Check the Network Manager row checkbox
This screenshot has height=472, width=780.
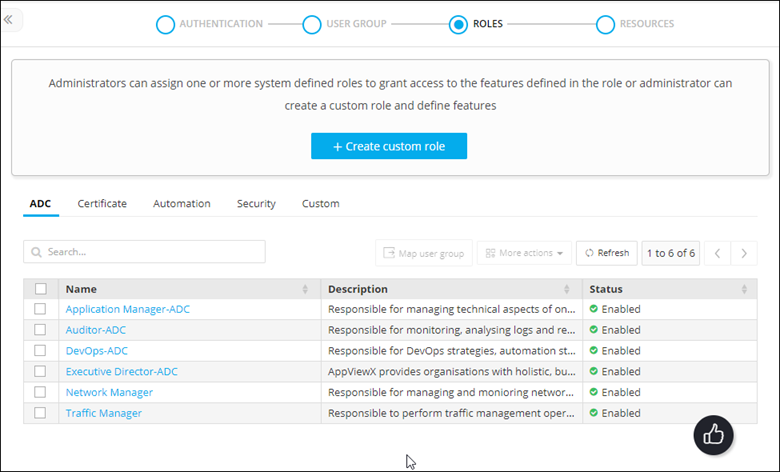click(40, 392)
